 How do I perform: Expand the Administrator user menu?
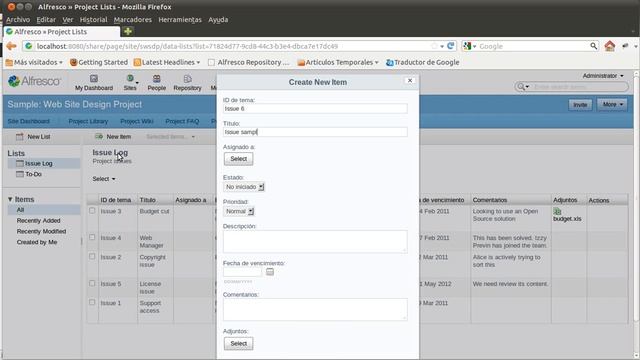tap(603, 76)
